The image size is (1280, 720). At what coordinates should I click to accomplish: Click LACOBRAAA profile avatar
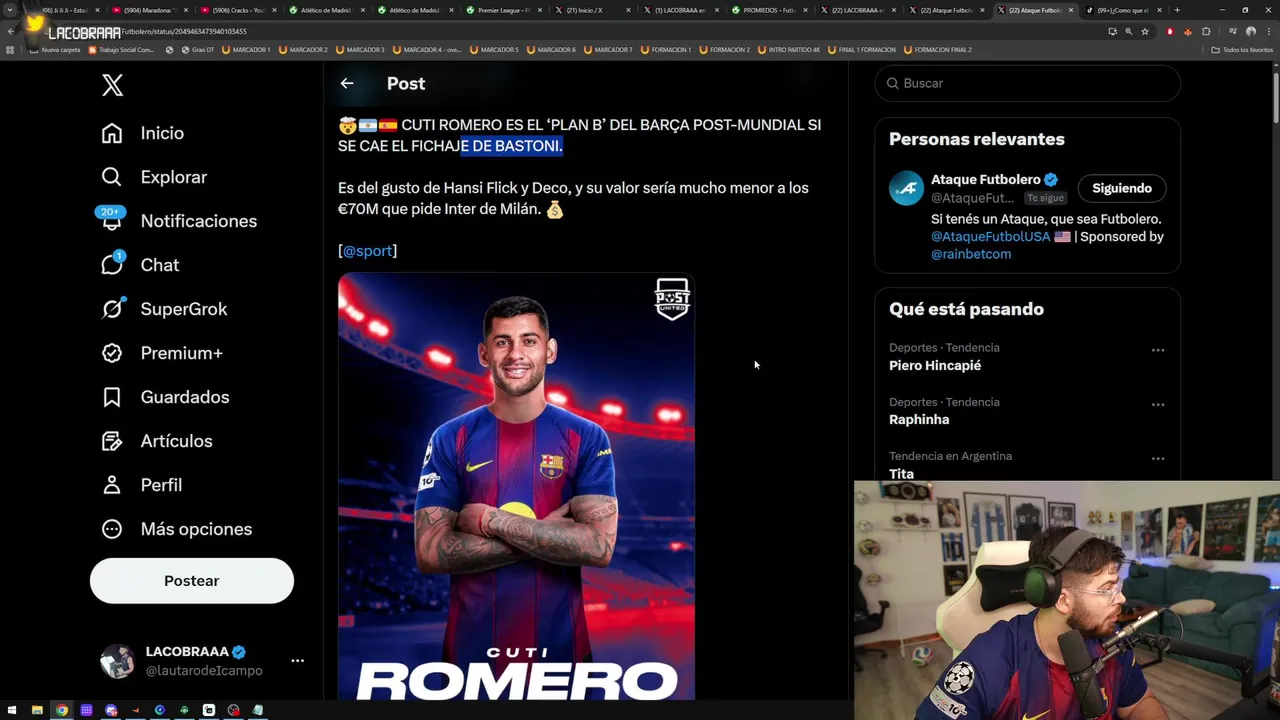pos(117,661)
